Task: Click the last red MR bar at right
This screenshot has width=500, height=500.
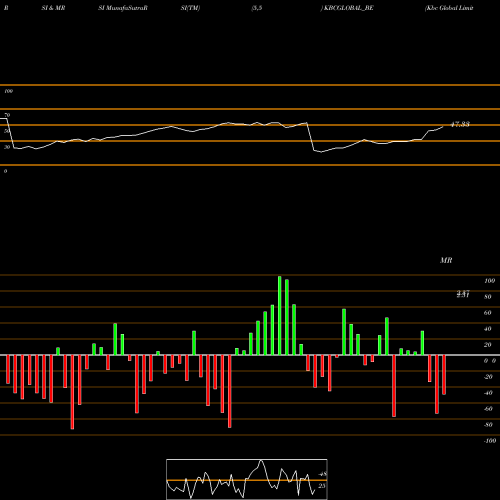Action: click(x=444, y=375)
